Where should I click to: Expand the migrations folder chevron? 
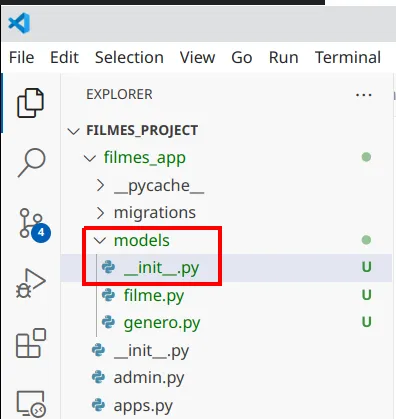[x=100, y=213]
